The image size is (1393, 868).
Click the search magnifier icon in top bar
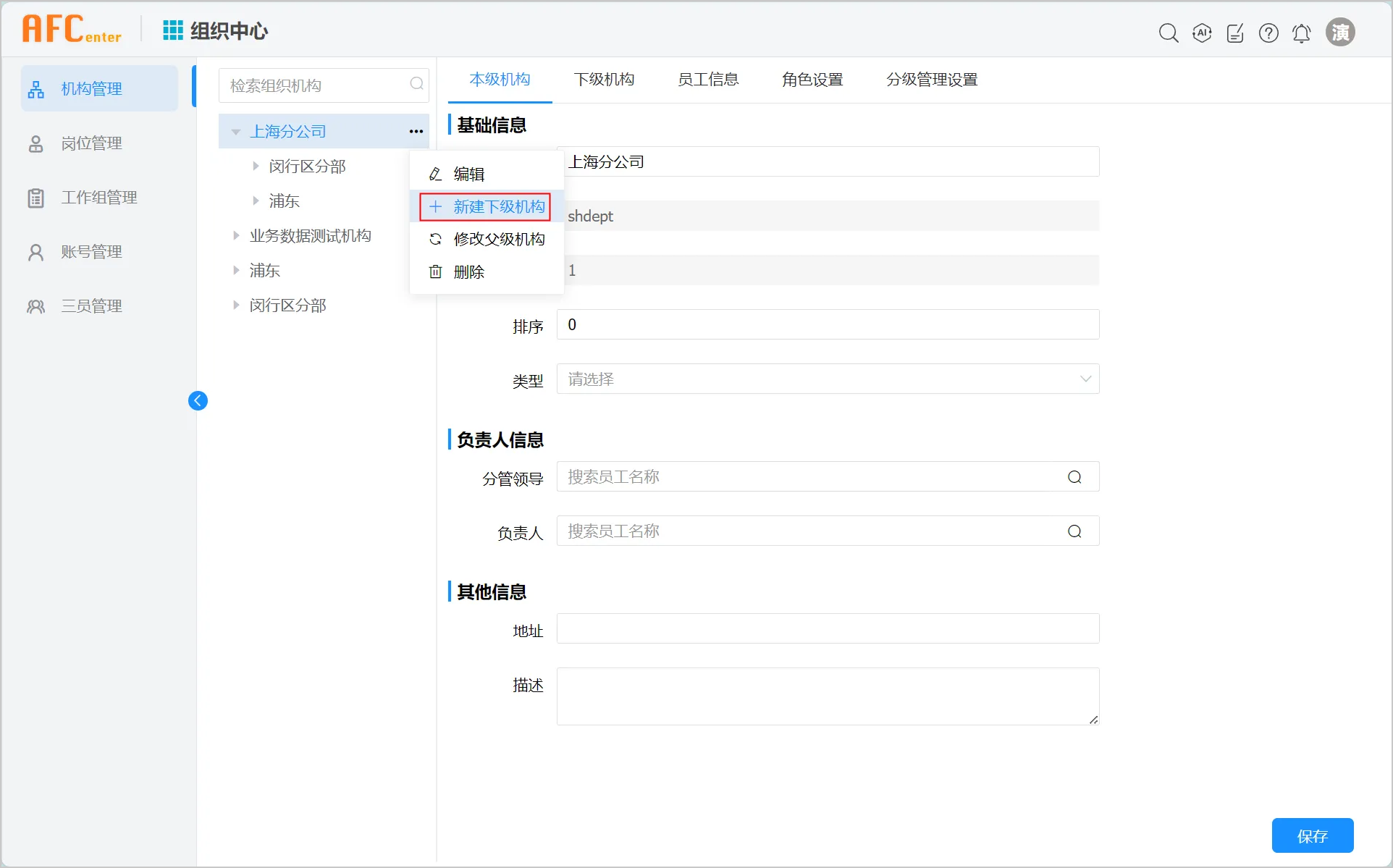(1168, 33)
